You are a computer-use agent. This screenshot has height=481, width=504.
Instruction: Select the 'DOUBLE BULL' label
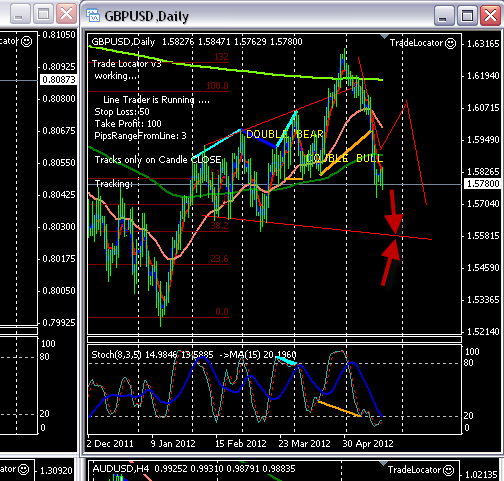point(344,158)
